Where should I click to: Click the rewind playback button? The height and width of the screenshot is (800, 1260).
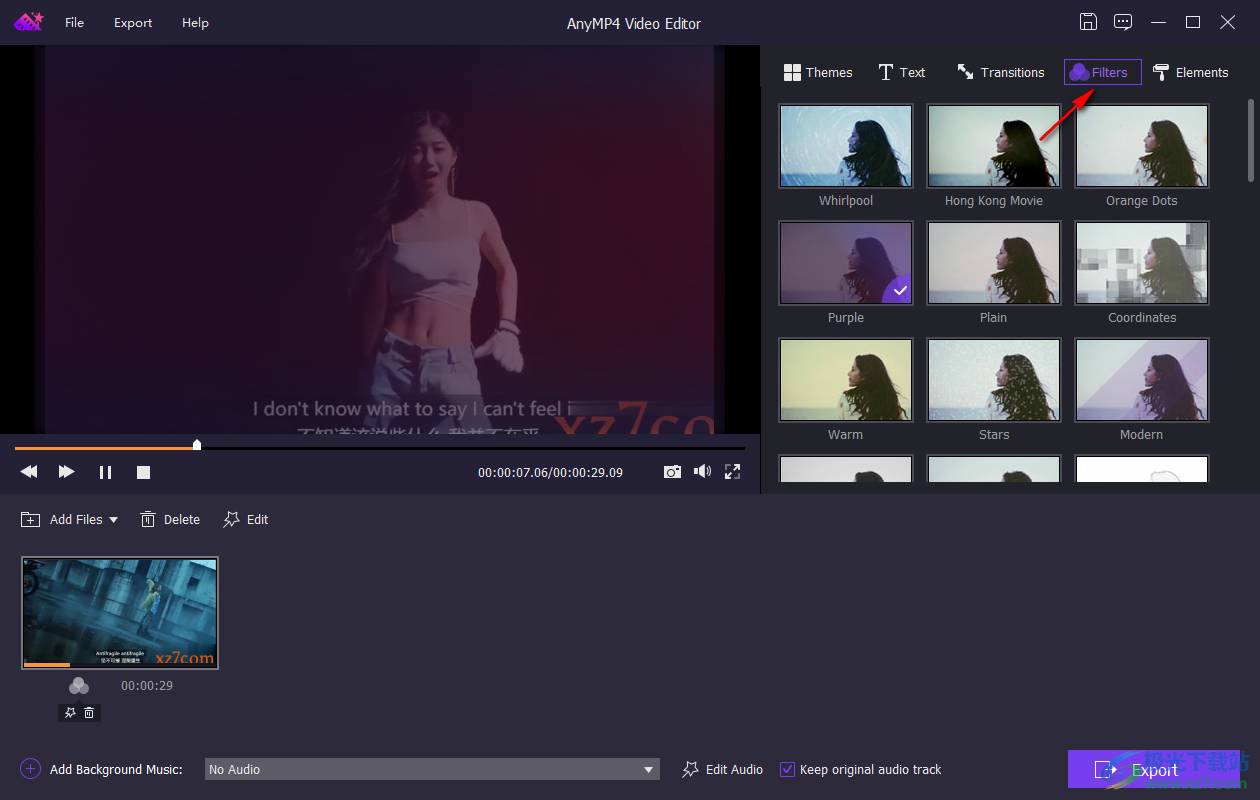(x=29, y=471)
